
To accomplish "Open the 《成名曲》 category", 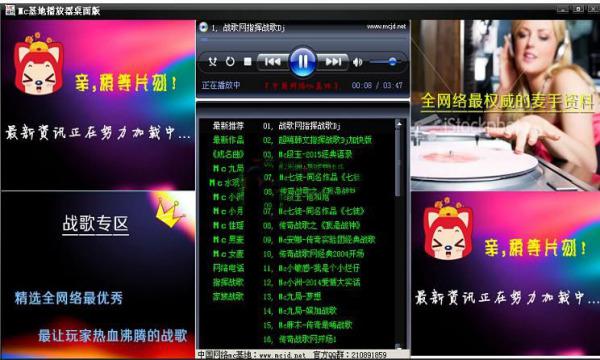I will pos(228,154).
